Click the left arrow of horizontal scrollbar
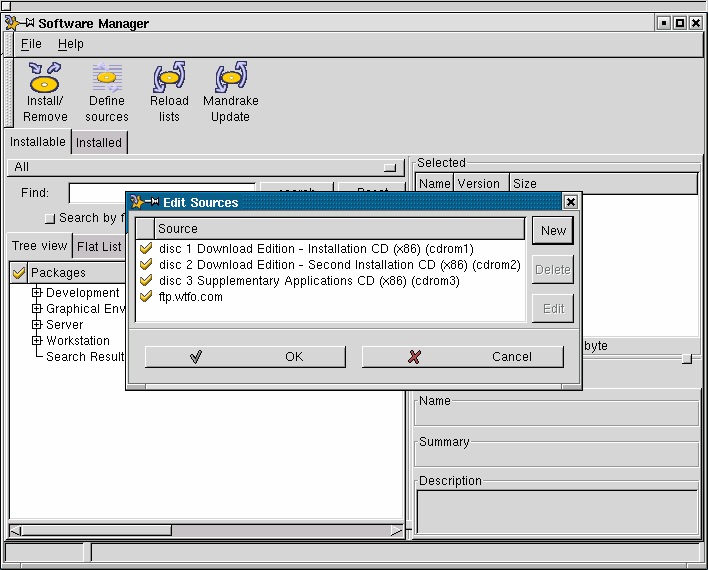Image resolution: width=708 pixels, height=570 pixels. pyautogui.click(x=15, y=530)
